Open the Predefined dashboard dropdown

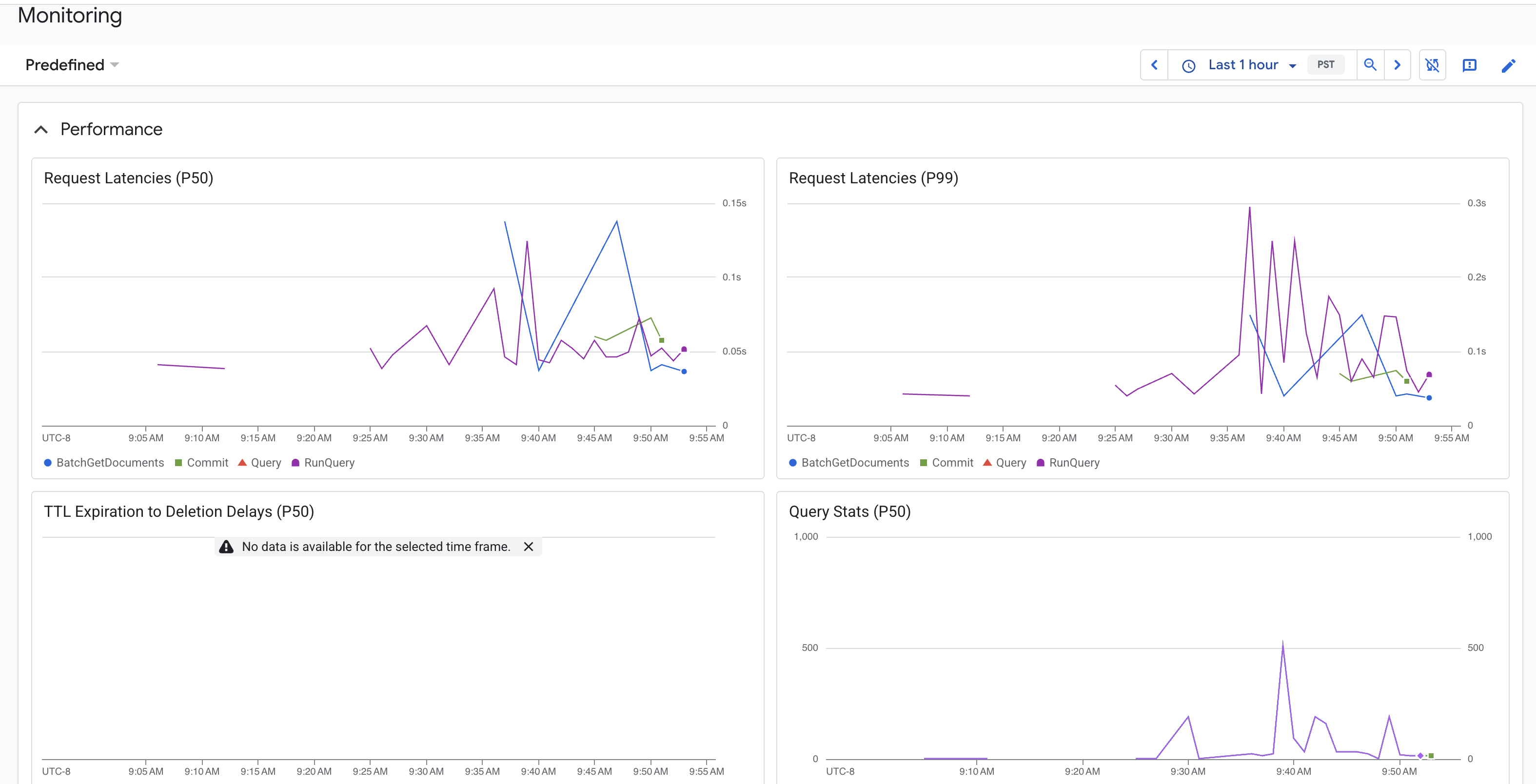pyautogui.click(x=72, y=65)
